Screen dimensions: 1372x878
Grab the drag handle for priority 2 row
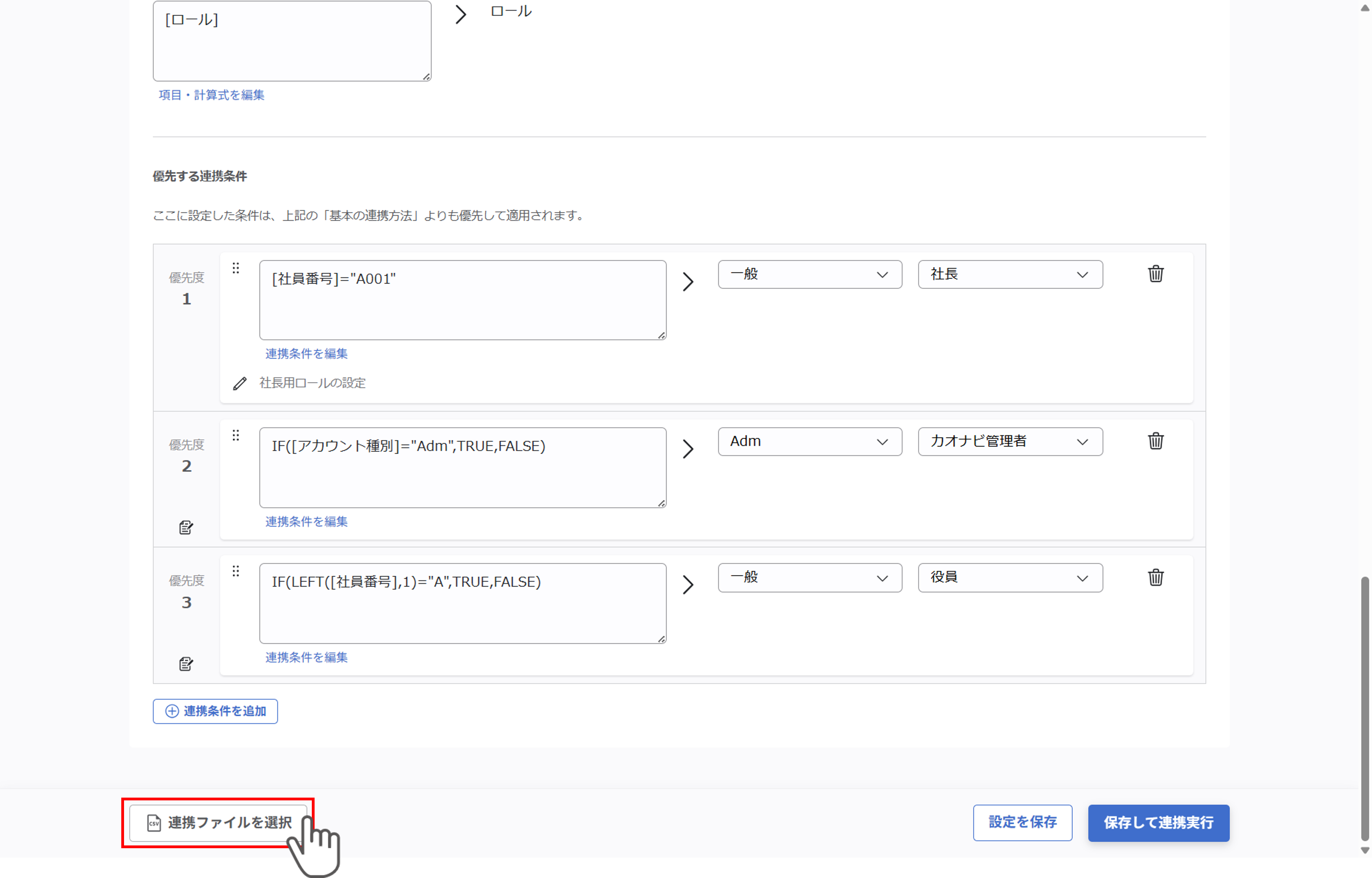point(235,436)
